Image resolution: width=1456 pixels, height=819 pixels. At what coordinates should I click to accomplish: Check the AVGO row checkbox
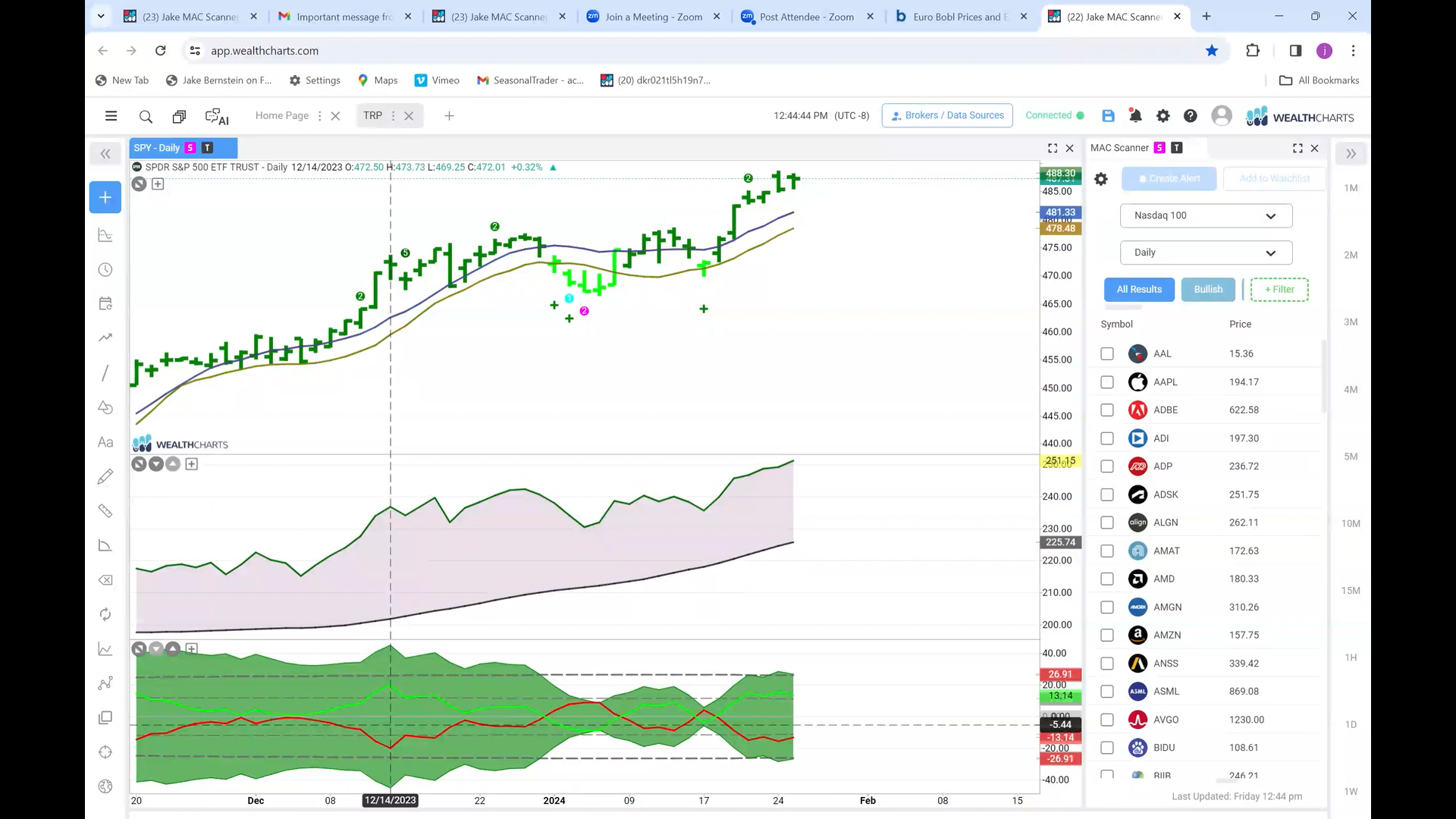click(x=1107, y=720)
